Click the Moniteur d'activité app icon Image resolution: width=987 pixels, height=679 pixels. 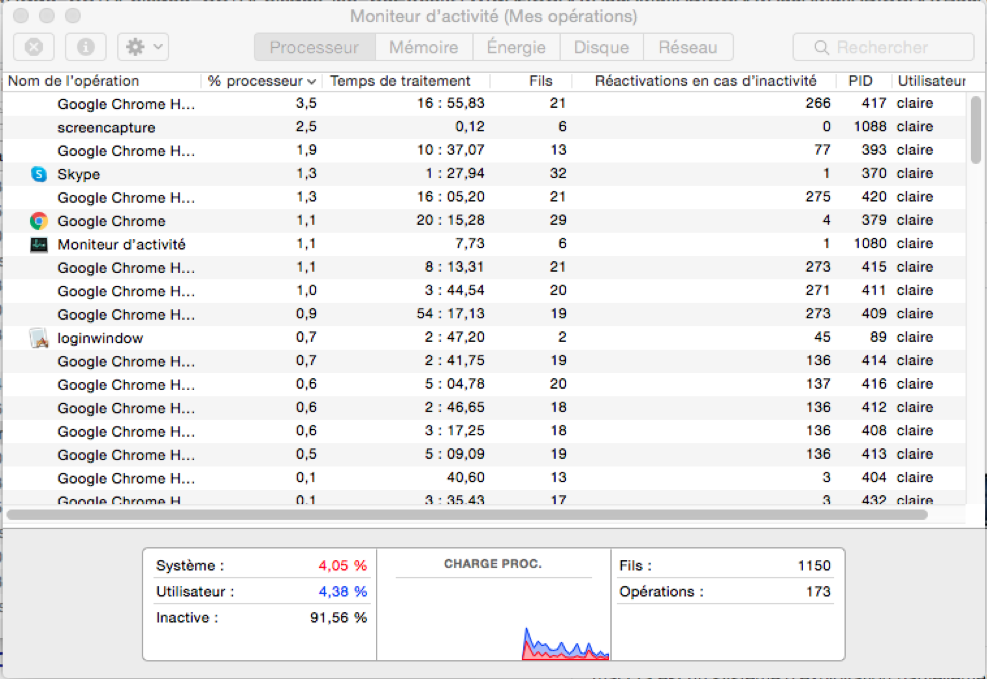tap(39, 244)
